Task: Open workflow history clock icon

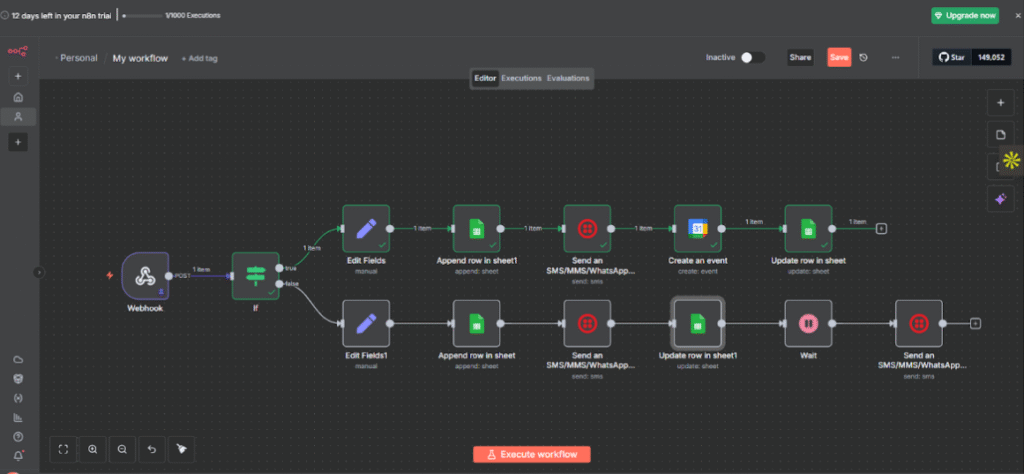Action: [864, 58]
